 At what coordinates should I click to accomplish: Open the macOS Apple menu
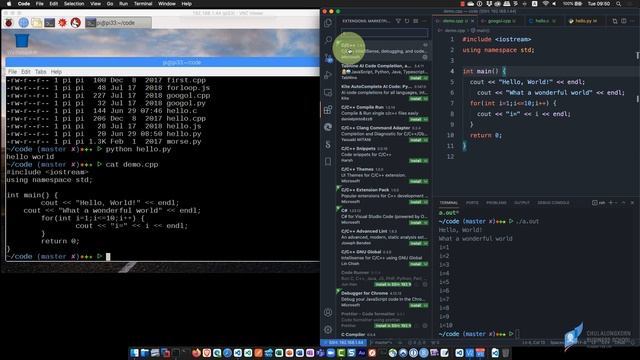[9, 4]
